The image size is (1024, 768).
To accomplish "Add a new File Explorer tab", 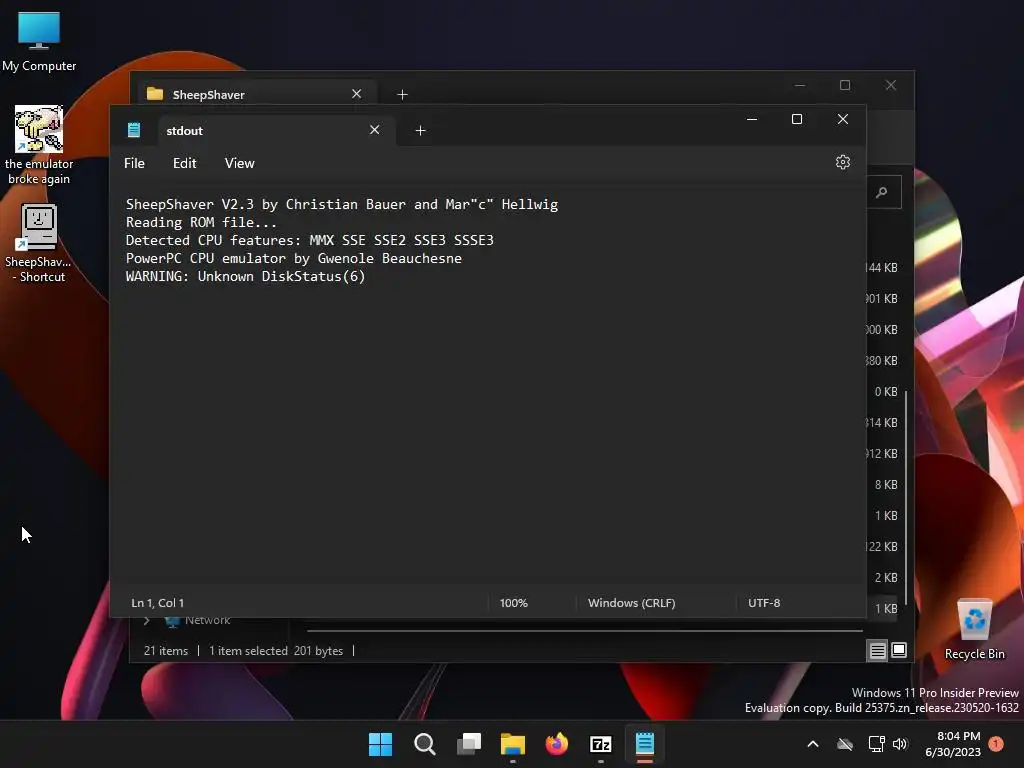I will tap(402, 95).
